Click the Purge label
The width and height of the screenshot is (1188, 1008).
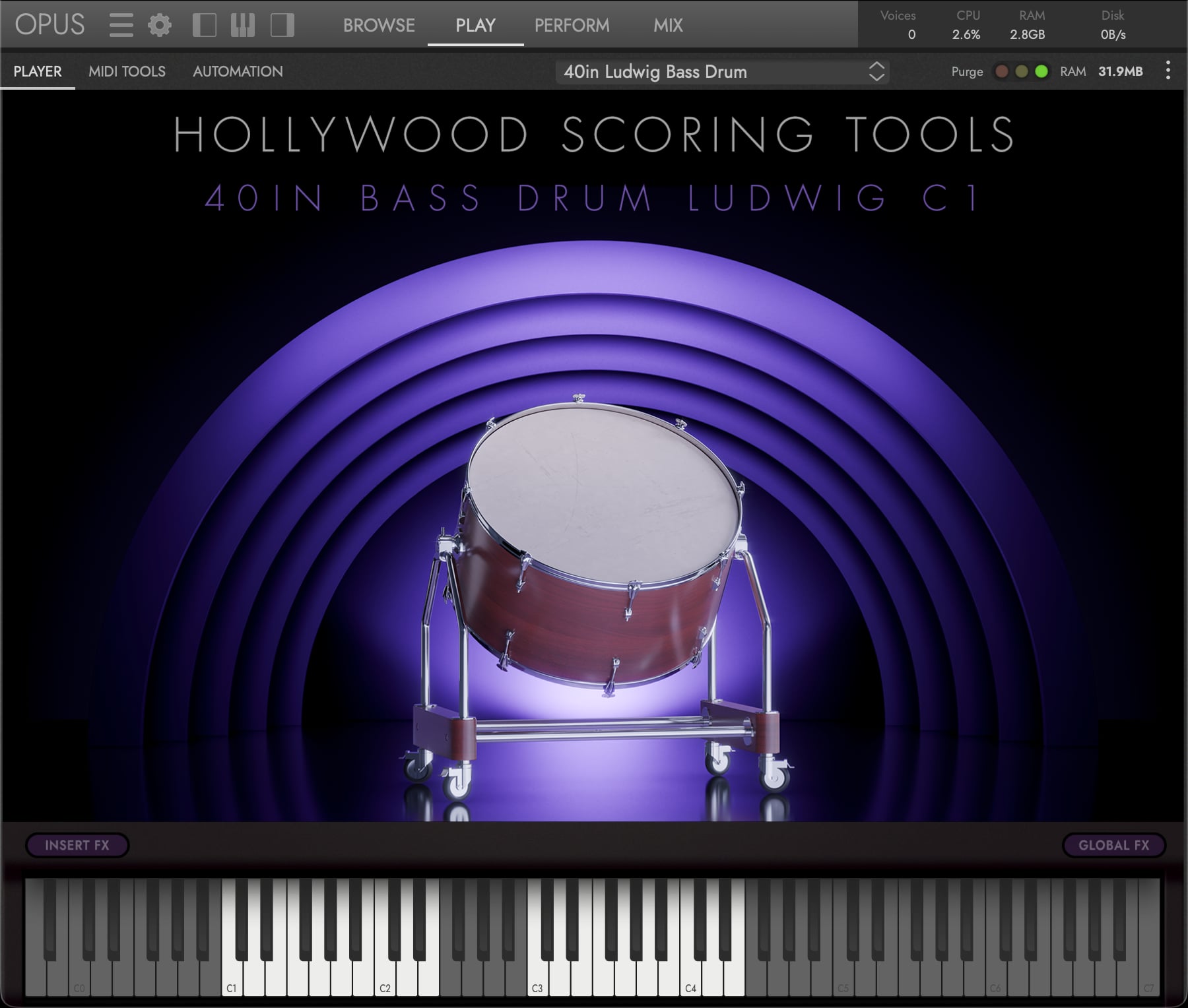click(967, 71)
